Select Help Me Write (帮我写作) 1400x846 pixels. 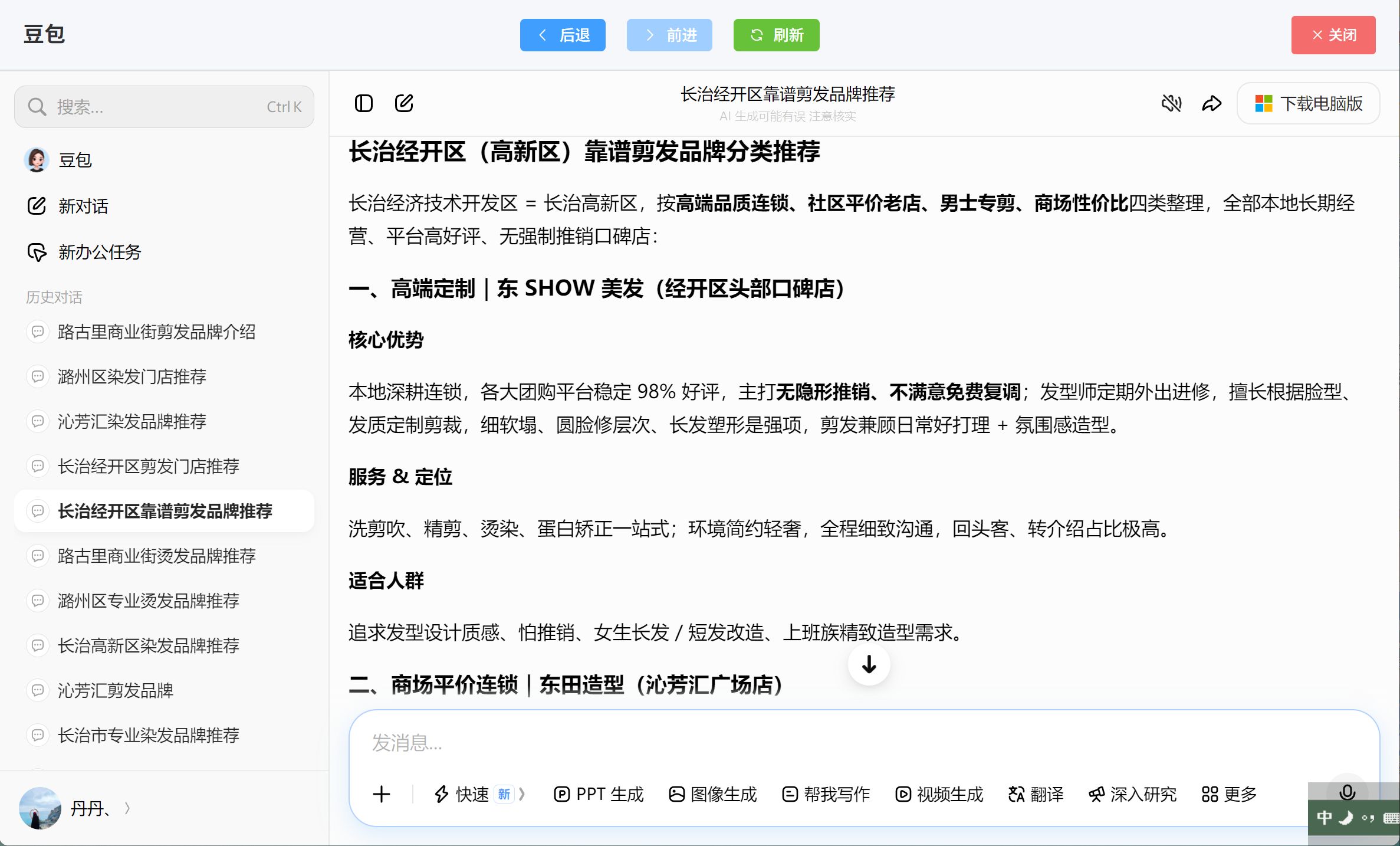coord(826,794)
